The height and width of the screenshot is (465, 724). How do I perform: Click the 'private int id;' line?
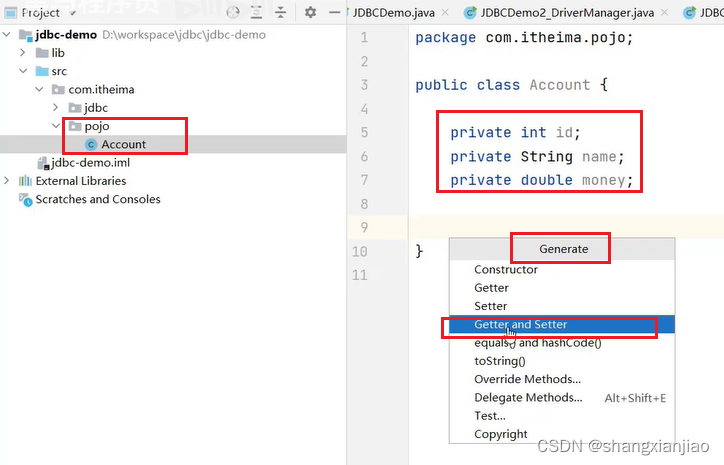click(x=515, y=133)
